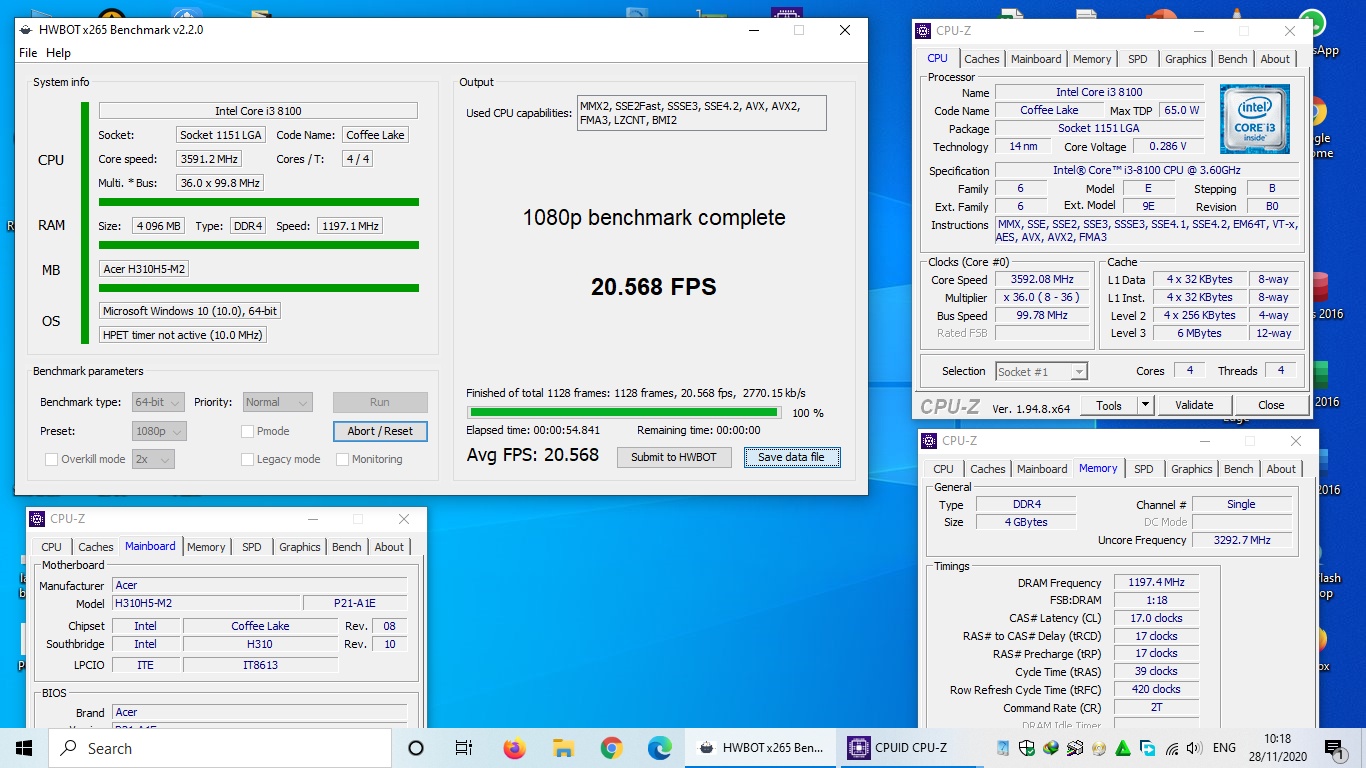Click the Close button in CPU-Z
1366x768 pixels.
coord(1272,405)
